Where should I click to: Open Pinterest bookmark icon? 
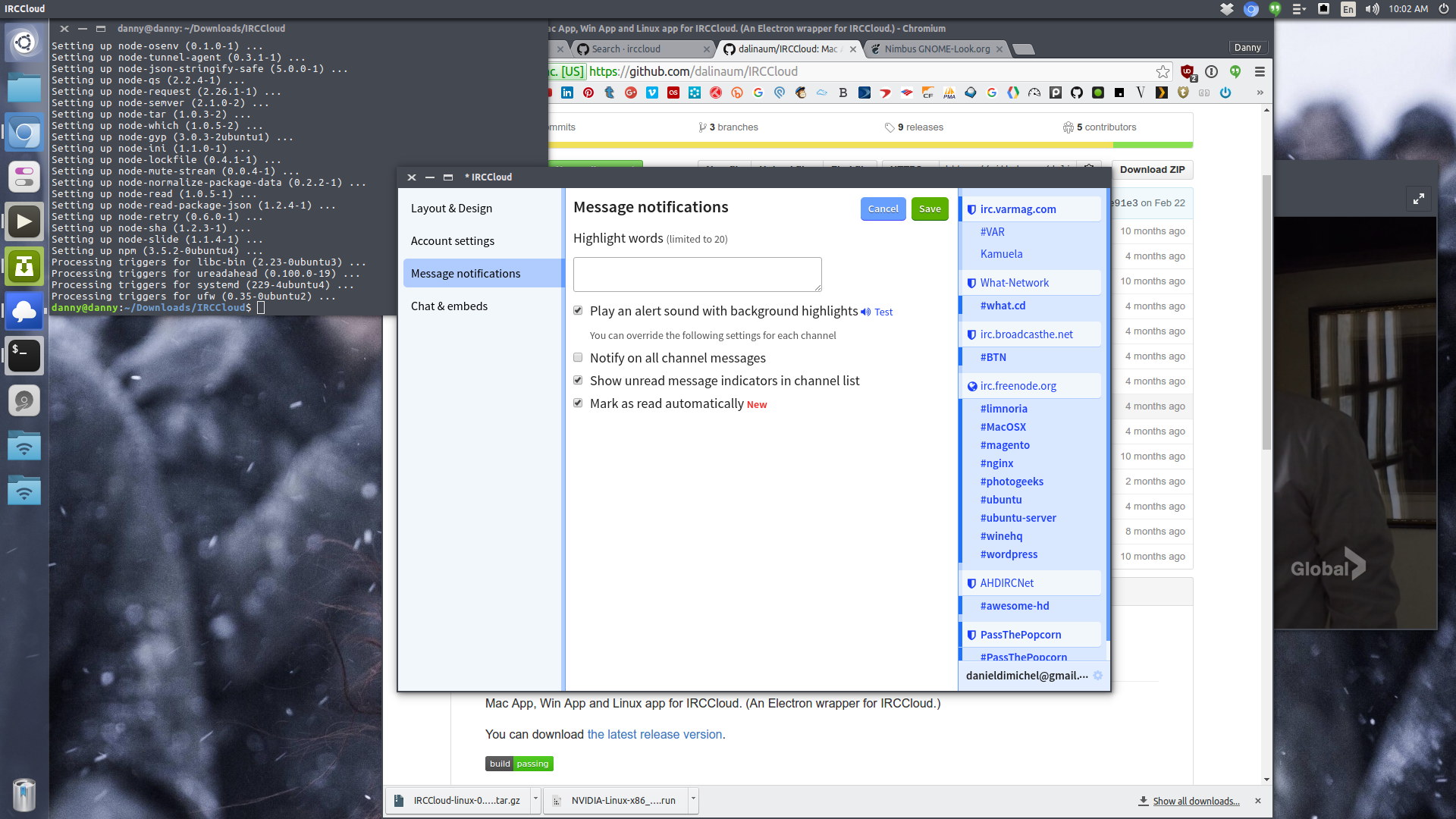pos(588,93)
